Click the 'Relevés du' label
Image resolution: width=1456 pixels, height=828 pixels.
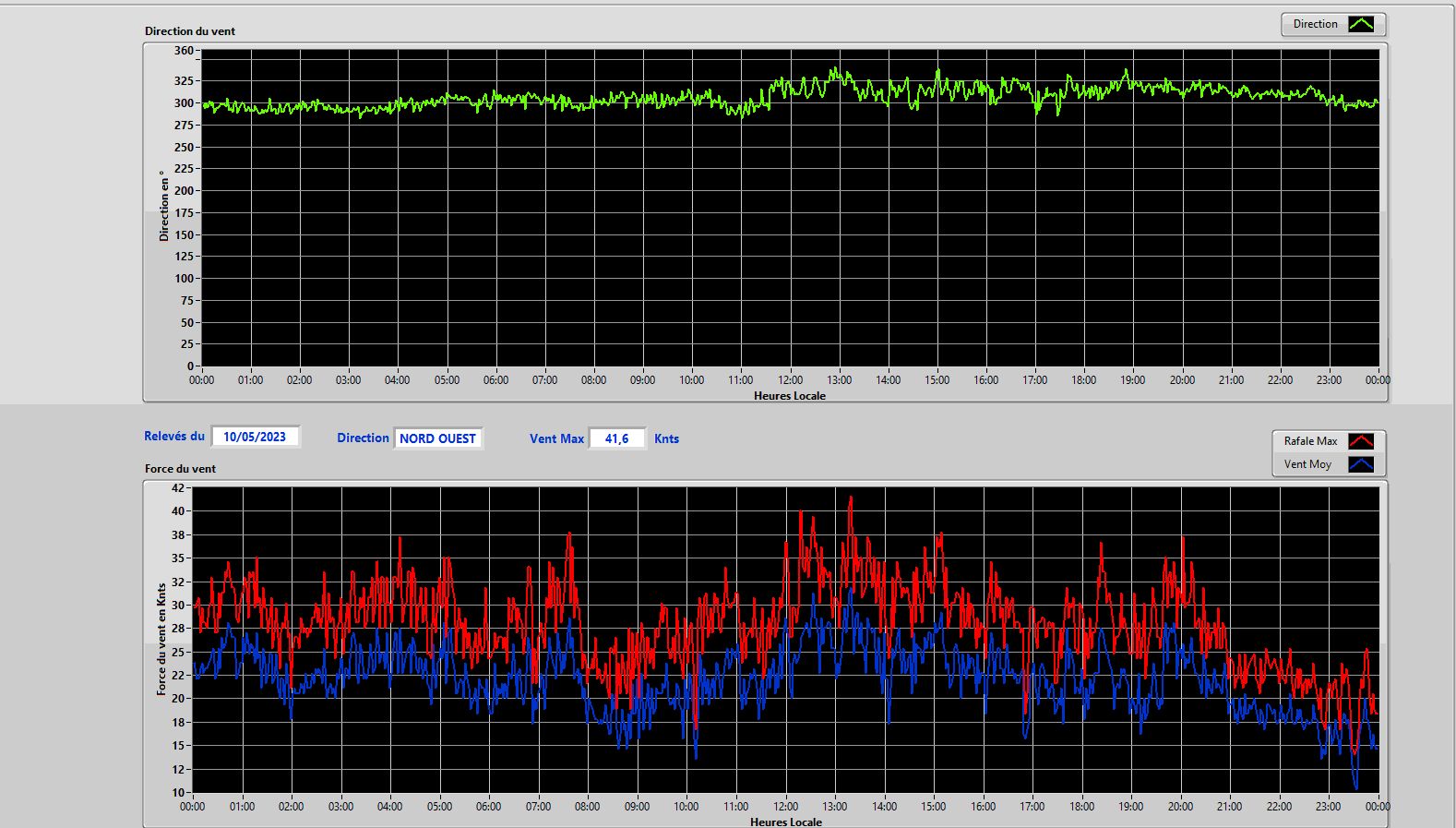(174, 436)
